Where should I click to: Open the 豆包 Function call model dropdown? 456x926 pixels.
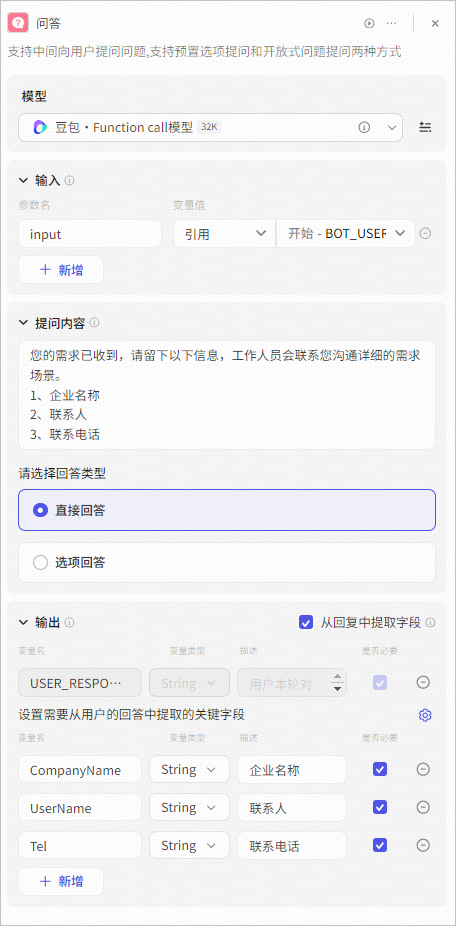[x=210, y=128]
